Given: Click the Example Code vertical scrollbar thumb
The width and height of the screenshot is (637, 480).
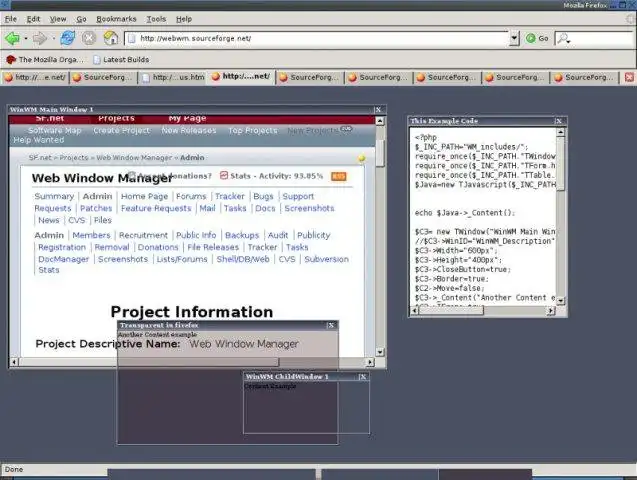Looking at the screenshot, I should (x=560, y=164).
